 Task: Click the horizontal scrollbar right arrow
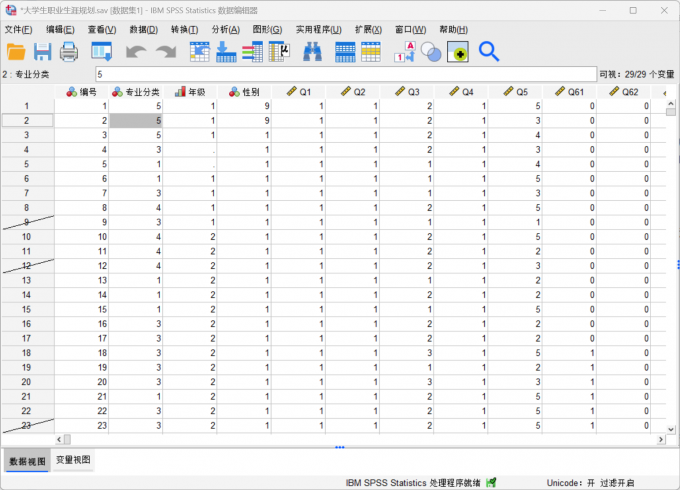pos(660,439)
